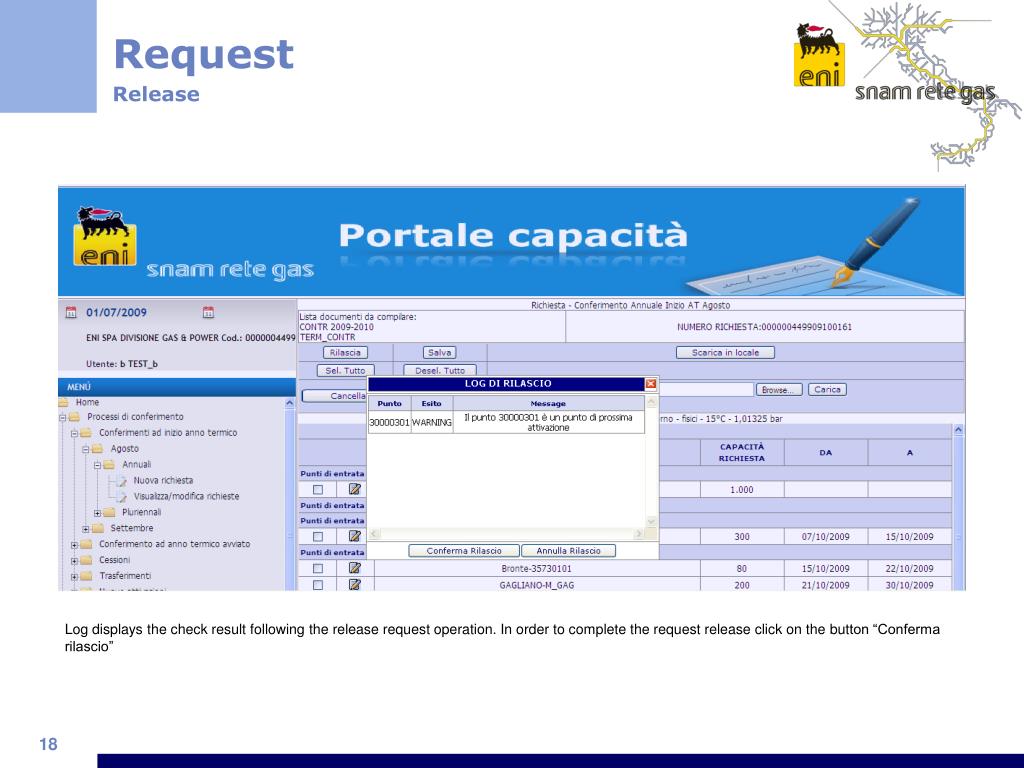
Task: Click the request table scroll-up arrow
Action: (958, 430)
